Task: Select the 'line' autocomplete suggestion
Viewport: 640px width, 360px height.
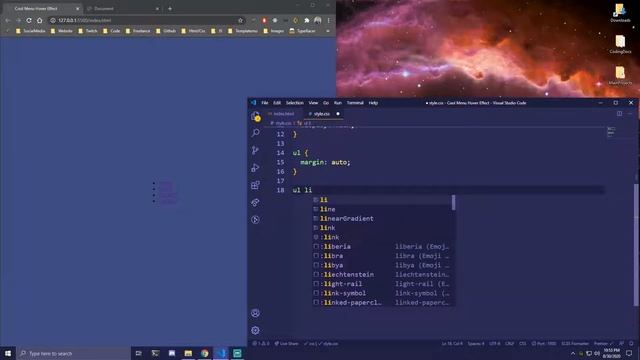Action: click(384, 209)
